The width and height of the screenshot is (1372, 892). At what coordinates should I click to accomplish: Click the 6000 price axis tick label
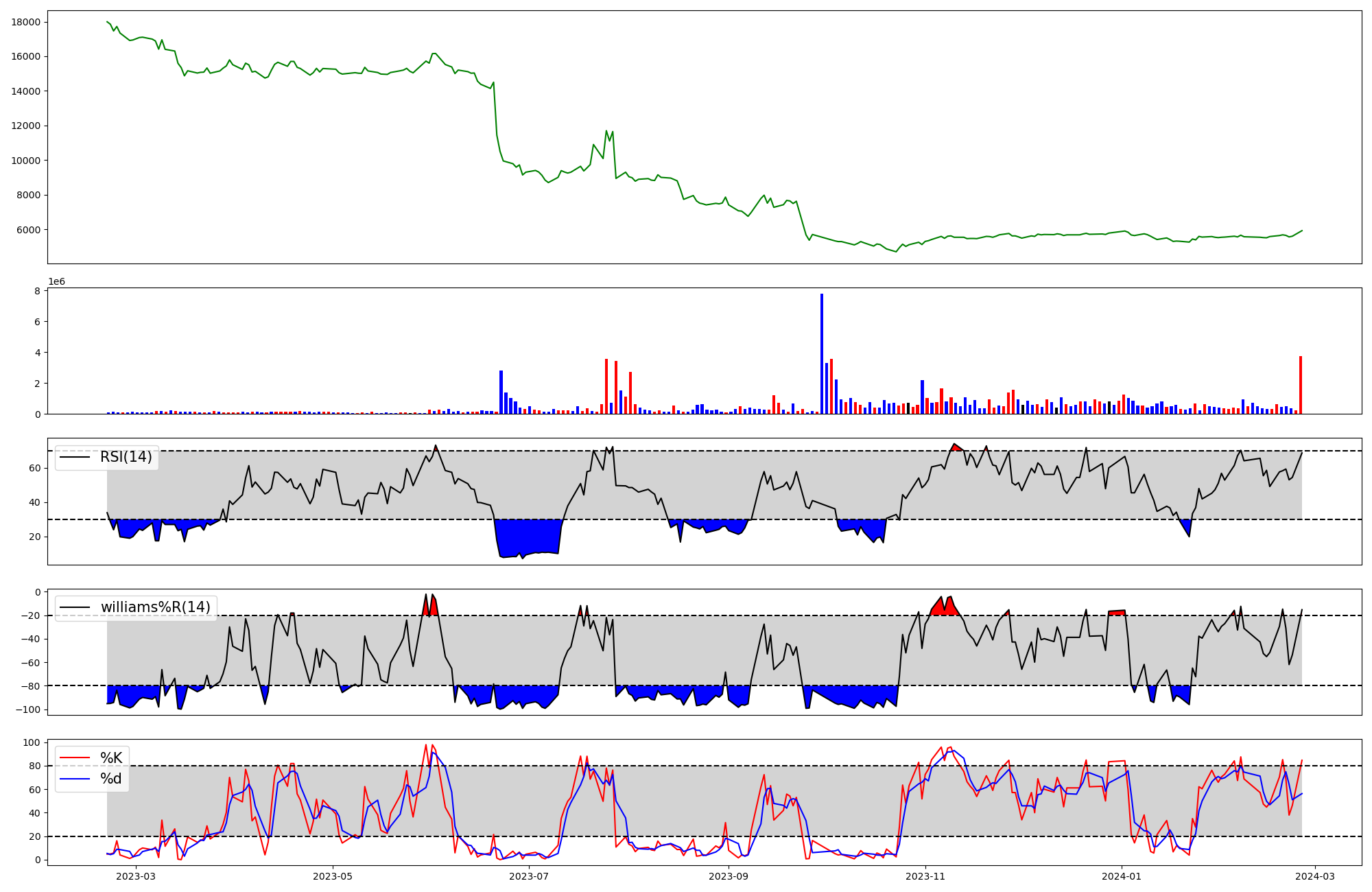click(29, 230)
